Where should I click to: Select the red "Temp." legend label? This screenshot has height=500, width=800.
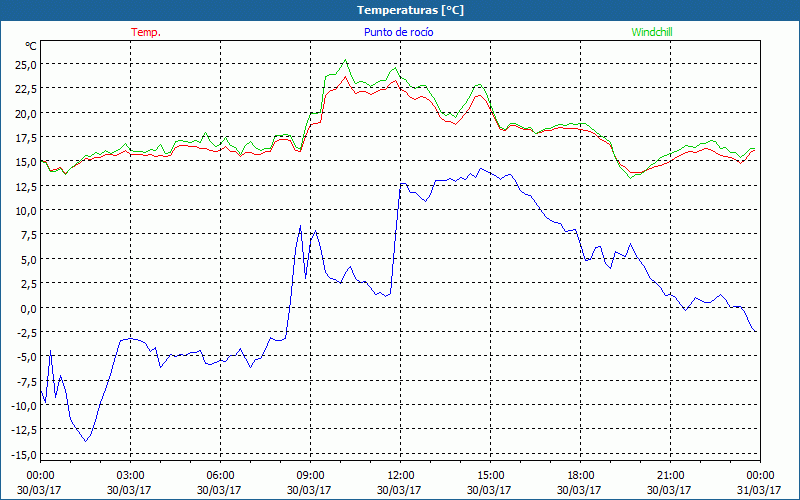coord(146,32)
